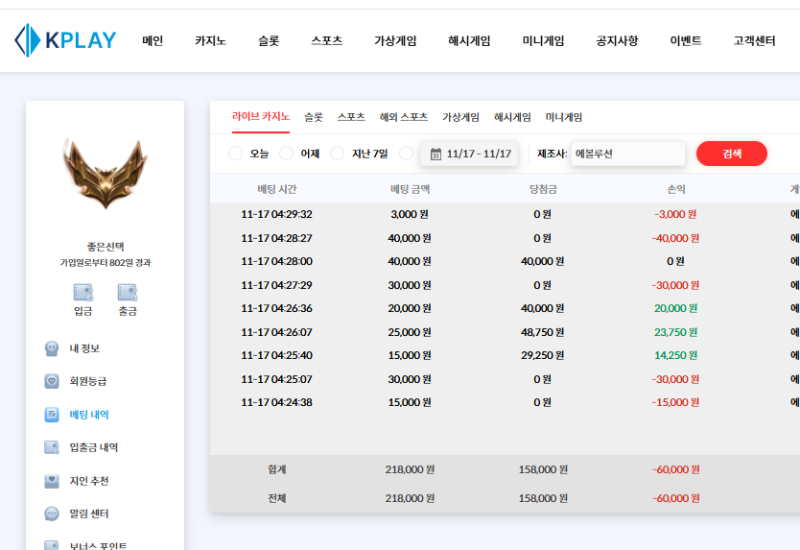Screen dimensions: 800x550
Task: Click the KPLAY logo
Action: pos(65,40)
